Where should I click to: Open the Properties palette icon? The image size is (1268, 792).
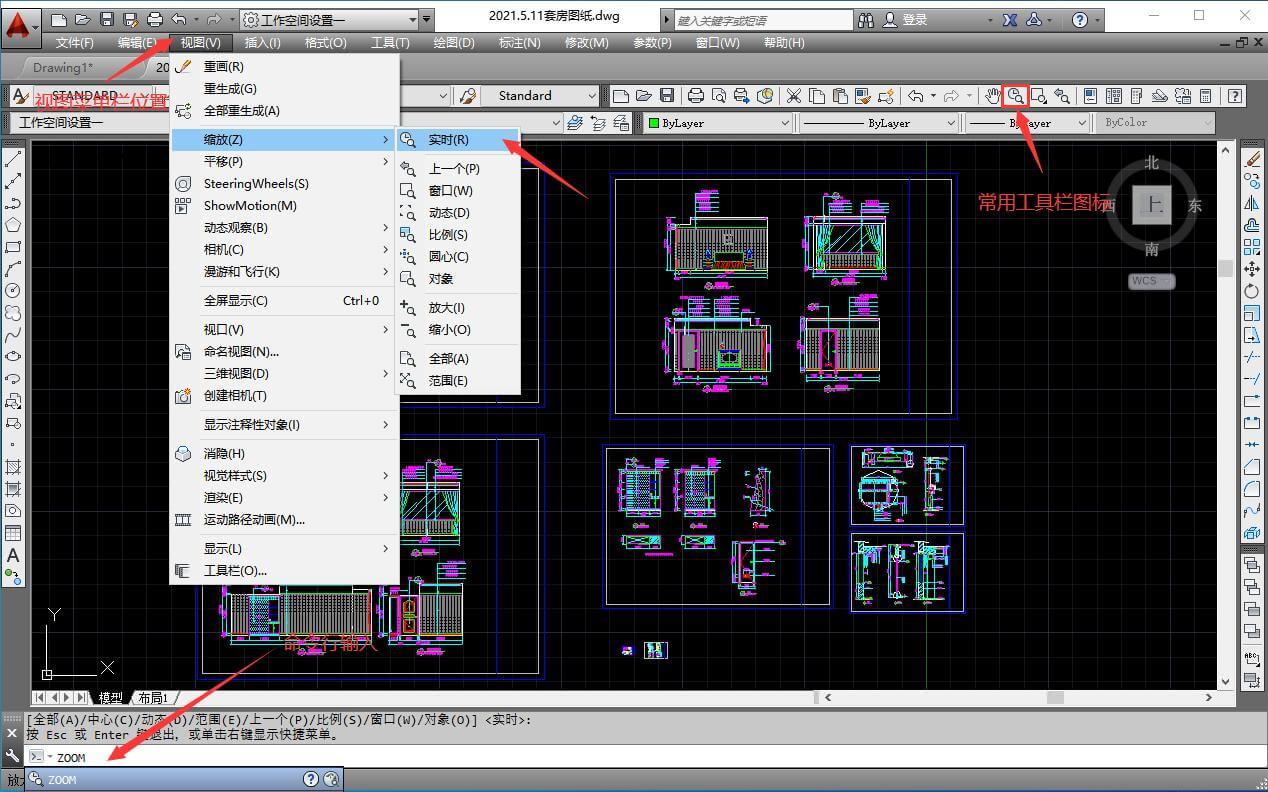1091,96
